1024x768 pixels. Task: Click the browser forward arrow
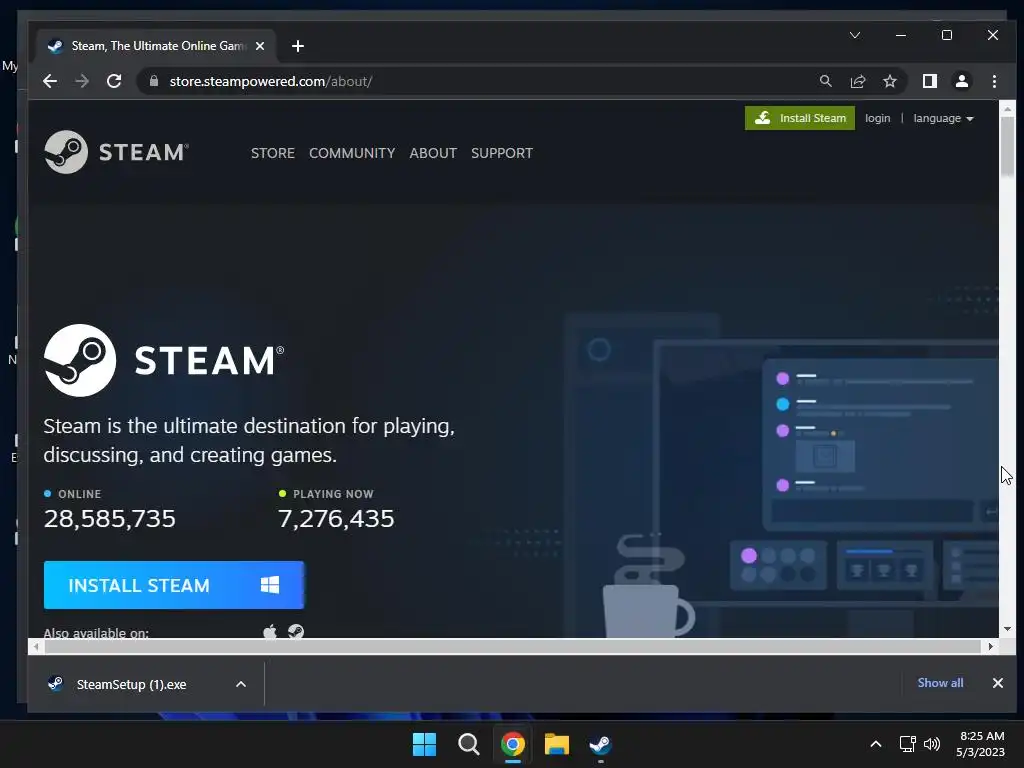[x=82, y=81]
